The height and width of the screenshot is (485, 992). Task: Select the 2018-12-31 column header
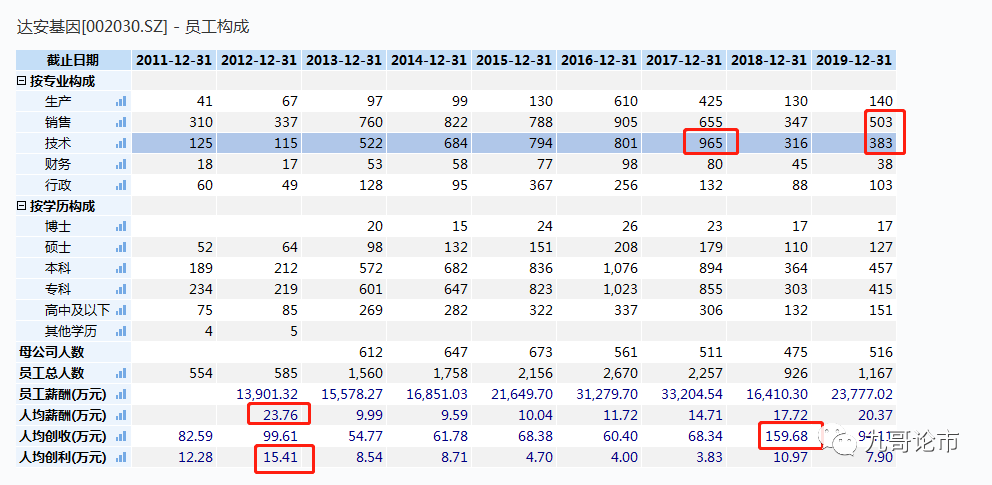pos(769,60)
